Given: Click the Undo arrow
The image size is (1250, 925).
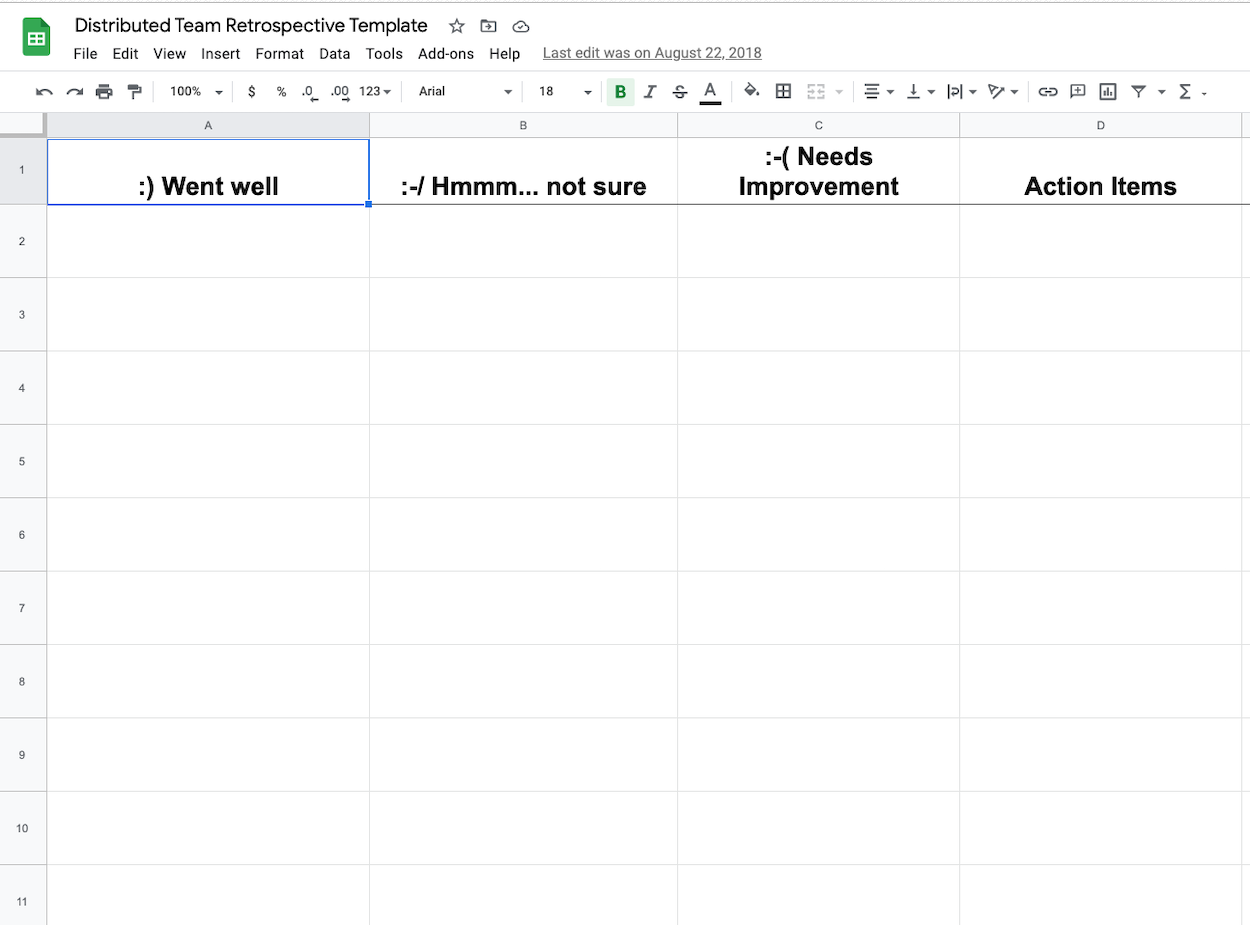Looking at the screenshot, I should (x=43, y=91).
